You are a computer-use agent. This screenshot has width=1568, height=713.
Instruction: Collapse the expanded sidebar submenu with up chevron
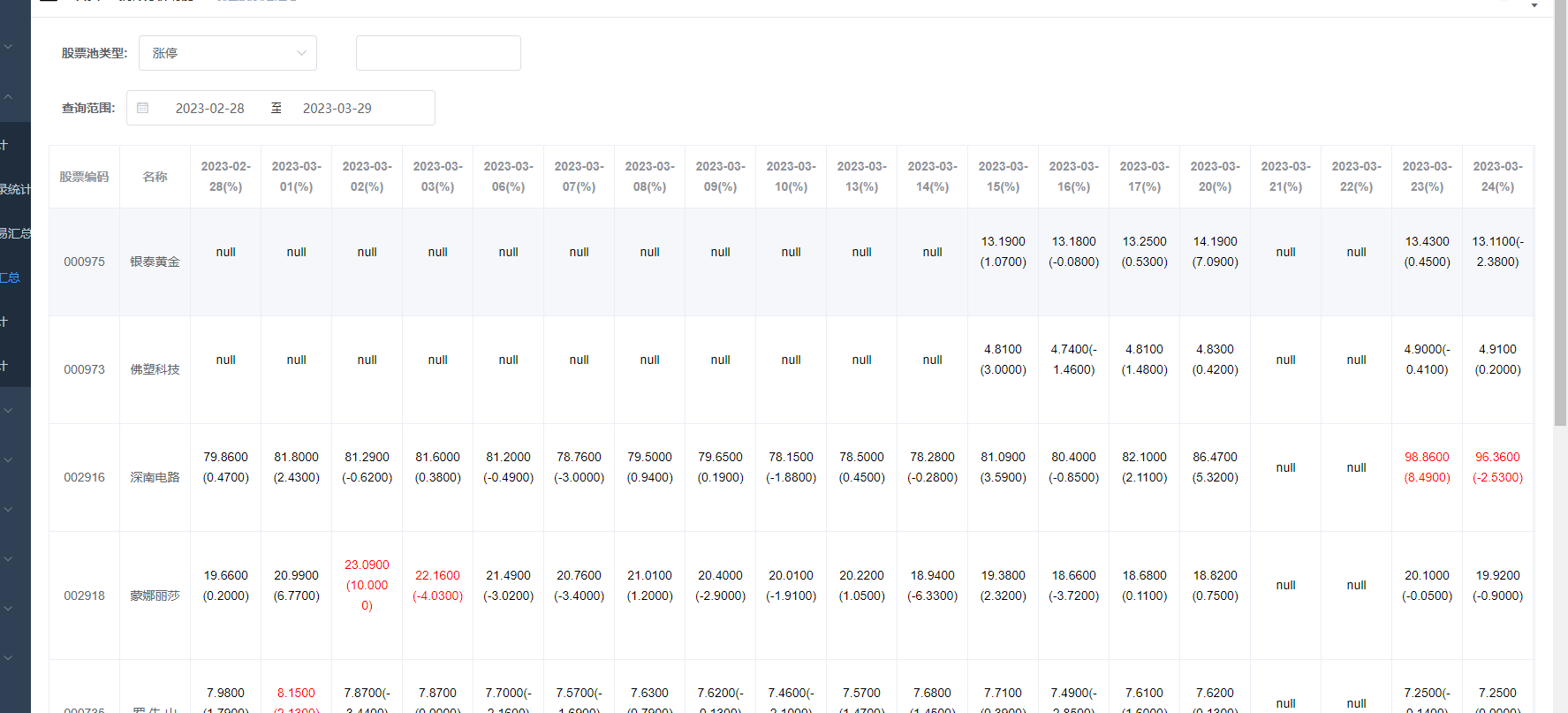(8, 96)
